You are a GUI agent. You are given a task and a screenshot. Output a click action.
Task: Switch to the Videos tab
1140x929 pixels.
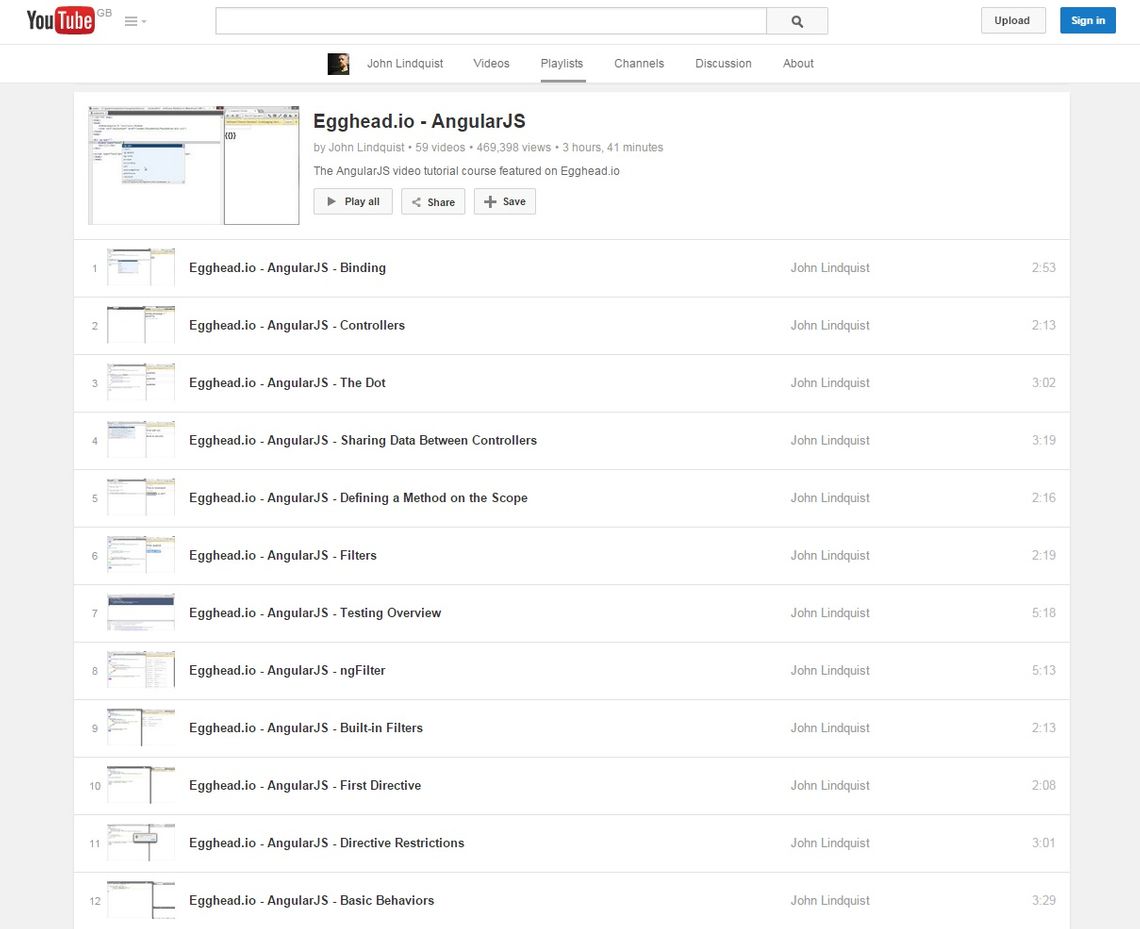pyautogui.click(x=491, y=64)
